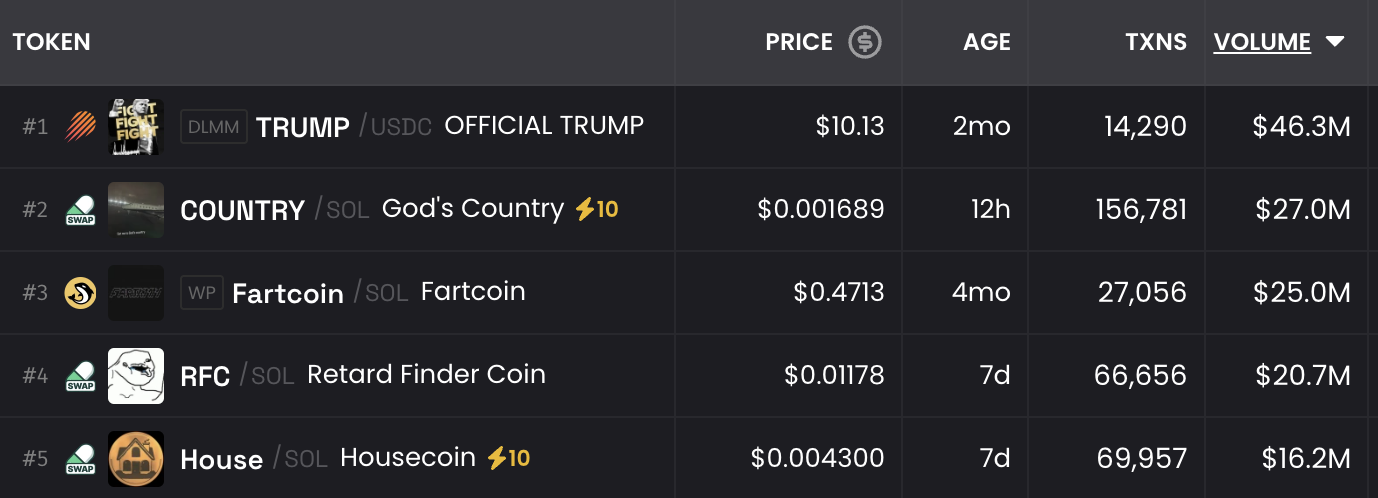
Task: Toggle the VOLUME sort arrow
Action: (x=1334, y=42)
